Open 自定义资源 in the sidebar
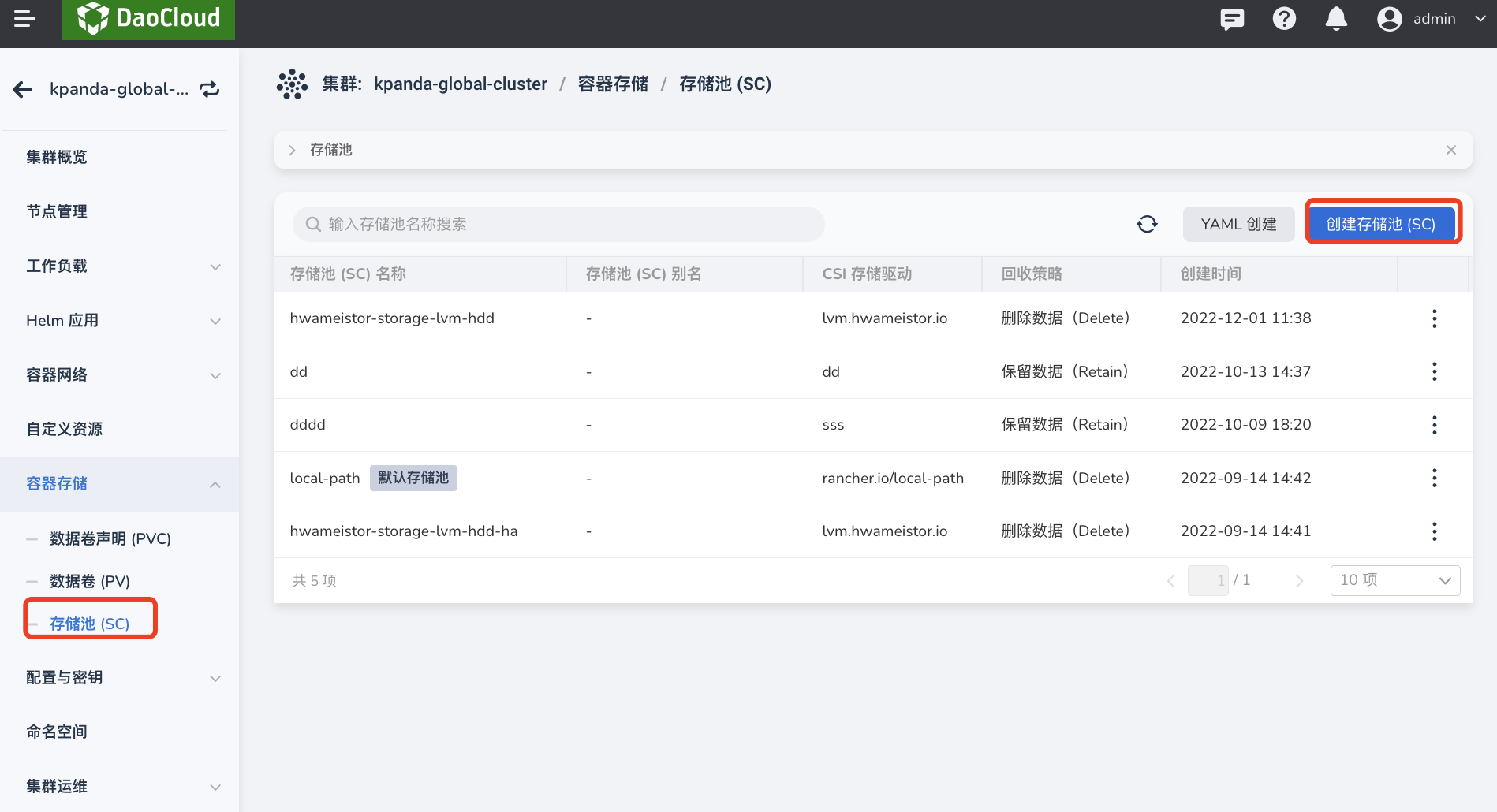This screenshot has height=812, width=1497. pyautogui.click(x=65, y=429)
